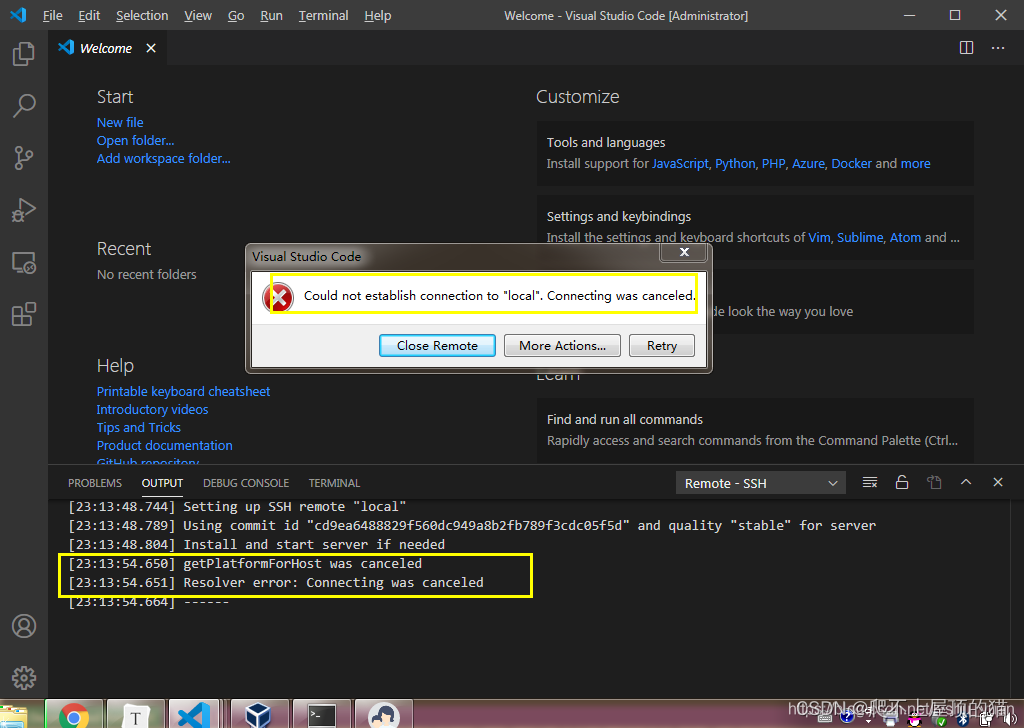This screenshot has height=728, width=1024.
Task: Click the Close Remote button
Action: click(437, 345)
